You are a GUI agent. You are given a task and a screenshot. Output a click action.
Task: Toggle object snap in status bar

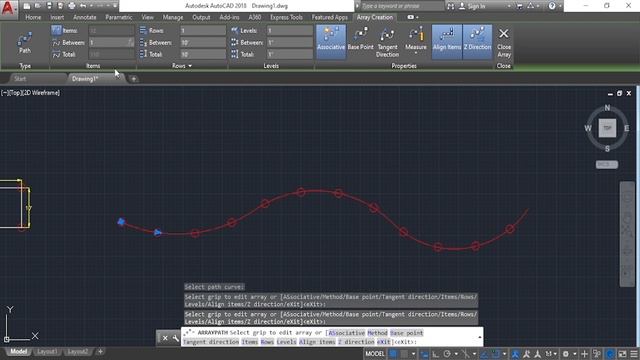(496, 354)
